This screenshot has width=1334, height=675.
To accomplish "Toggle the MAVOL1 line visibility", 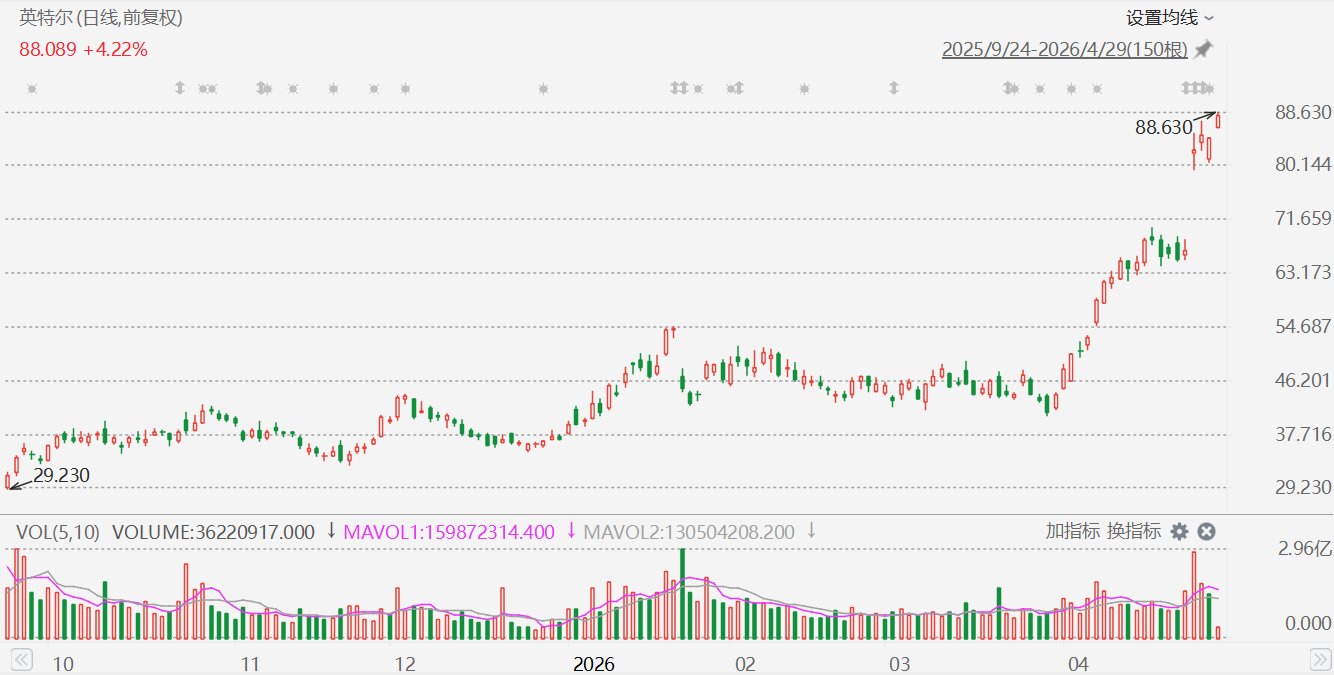I will tap(449, 532).
